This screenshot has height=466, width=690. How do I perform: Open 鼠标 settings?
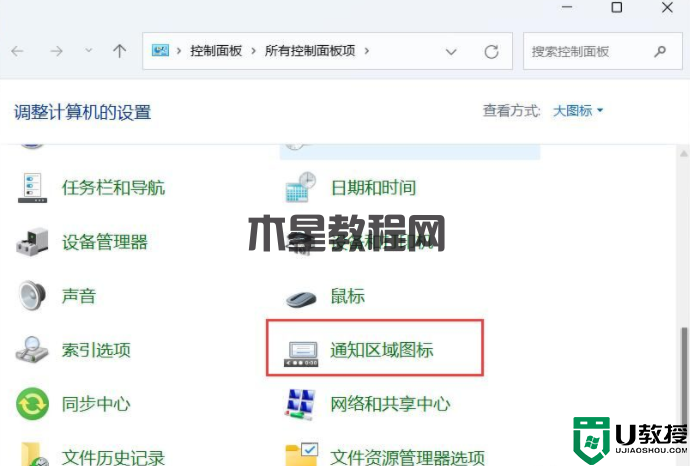348,296
